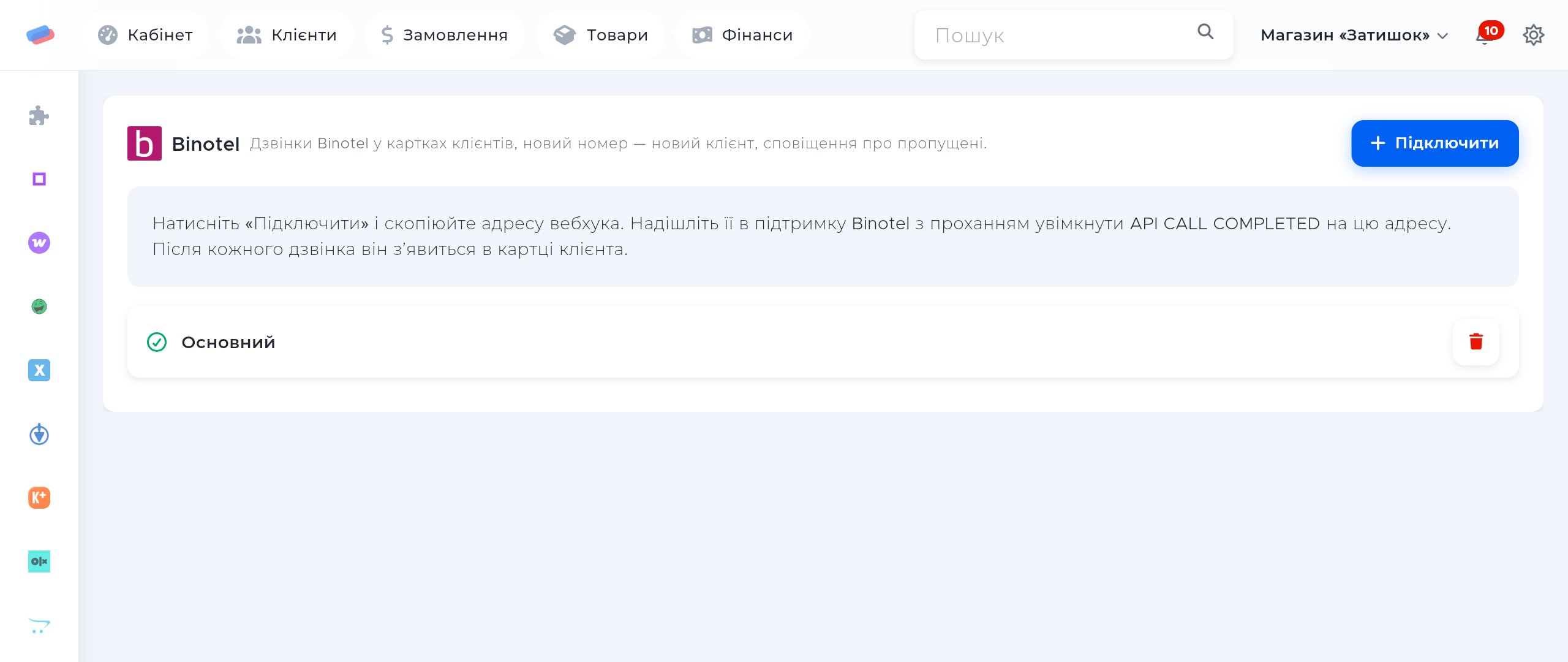
Task: Toggle the green checkmark on Основний
Action: point(157,342)
